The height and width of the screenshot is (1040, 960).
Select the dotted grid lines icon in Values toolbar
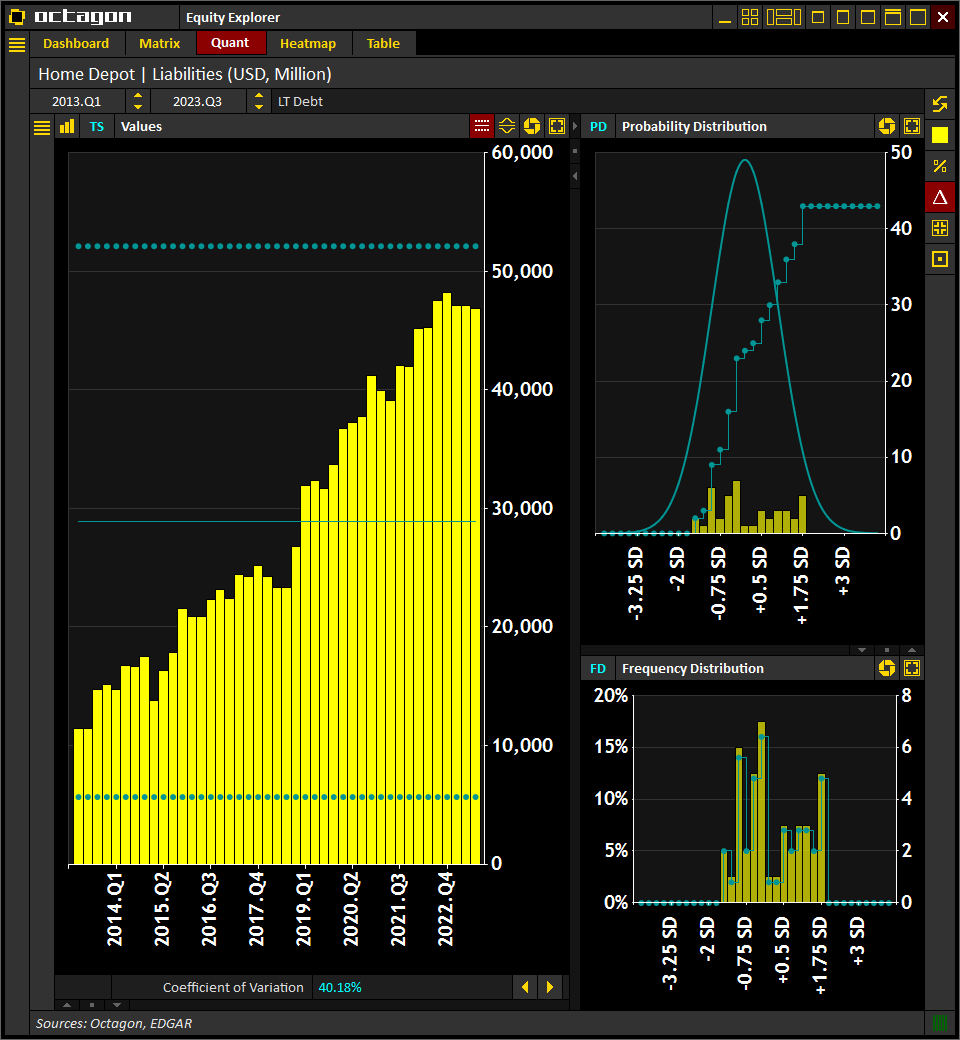481,126
